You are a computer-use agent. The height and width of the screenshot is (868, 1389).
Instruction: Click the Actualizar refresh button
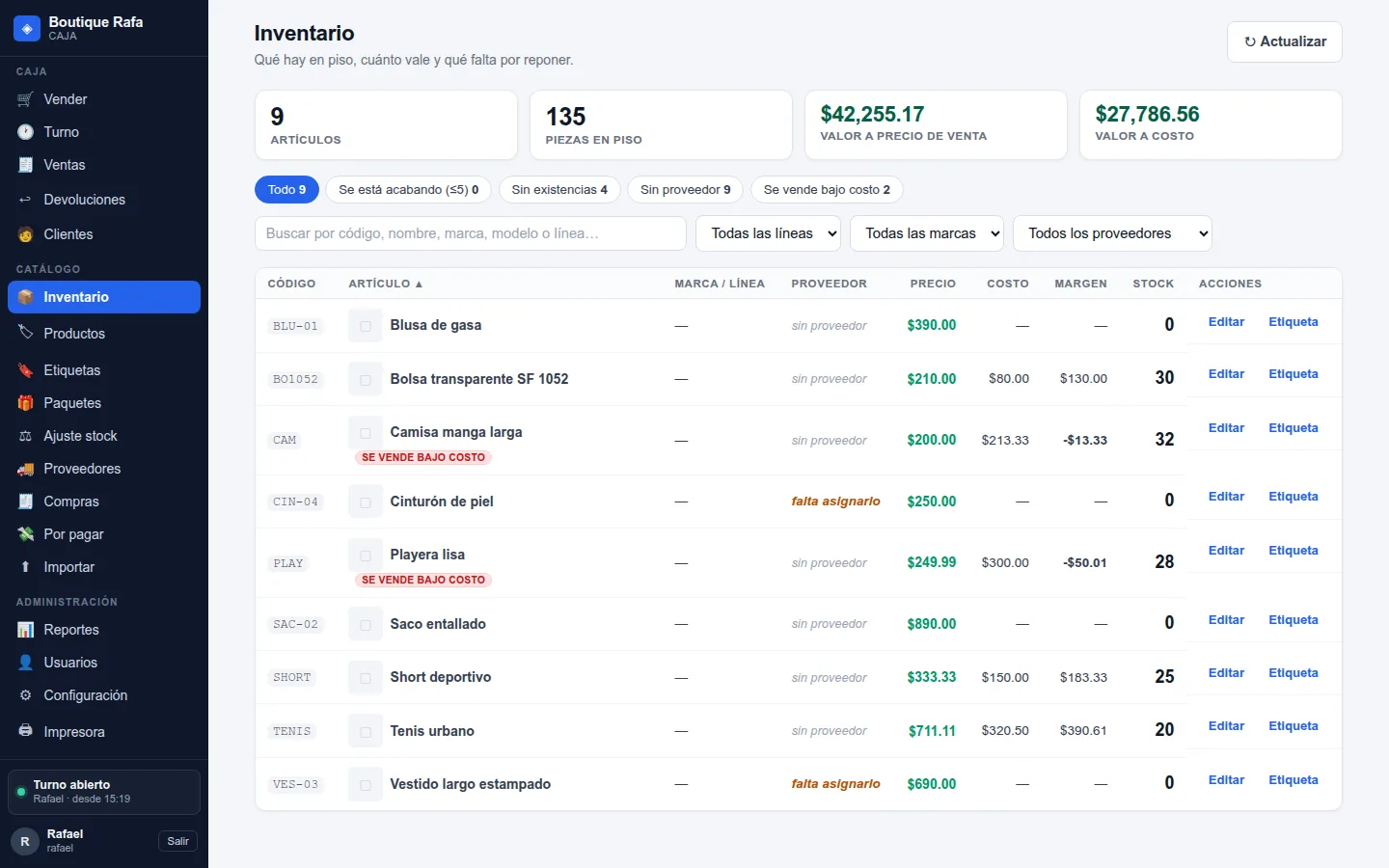point(1285,41)
